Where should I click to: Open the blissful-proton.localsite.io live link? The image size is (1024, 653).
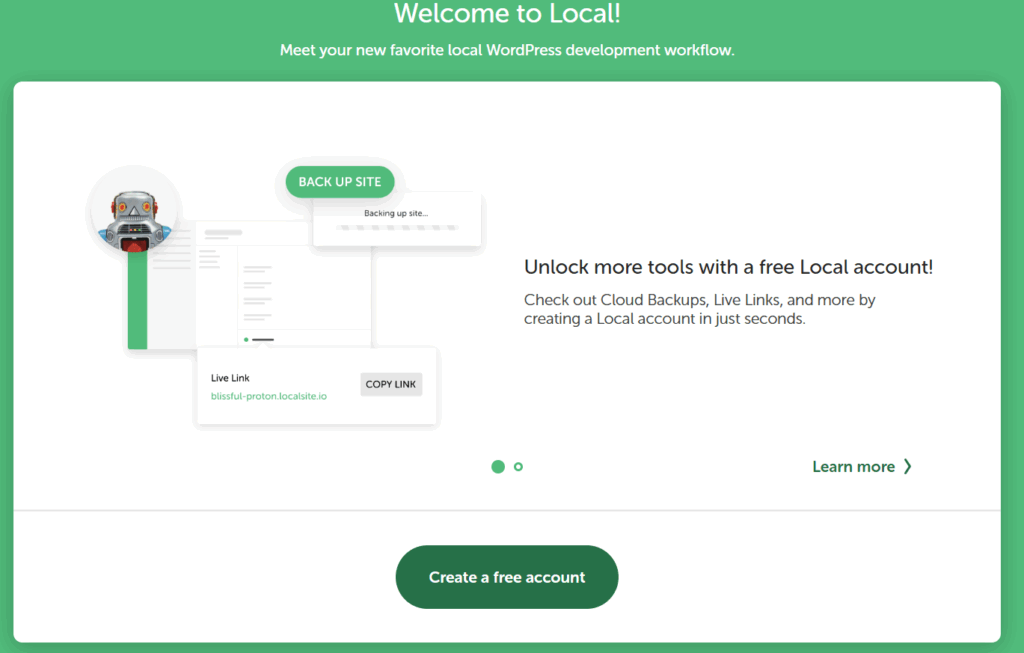269,396
